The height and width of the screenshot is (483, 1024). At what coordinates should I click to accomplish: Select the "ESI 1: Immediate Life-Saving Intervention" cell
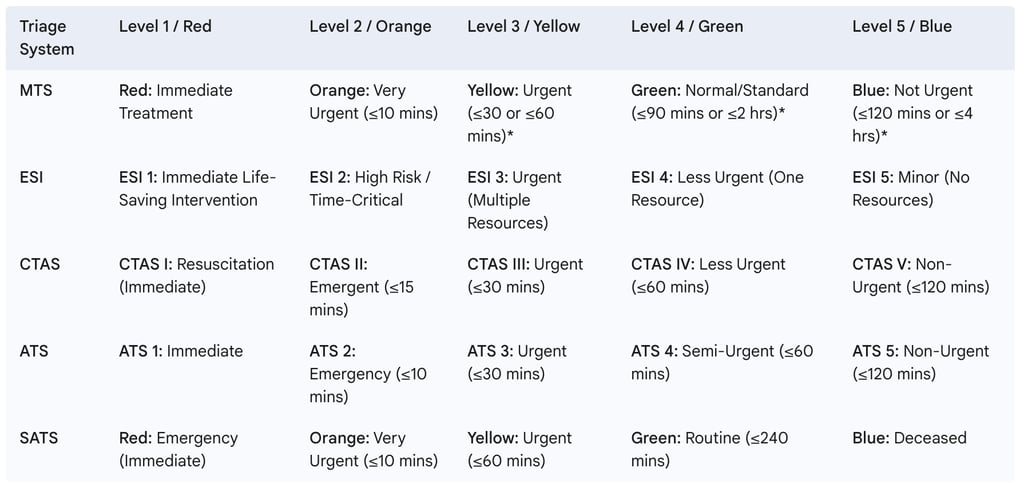click(197, 188)
